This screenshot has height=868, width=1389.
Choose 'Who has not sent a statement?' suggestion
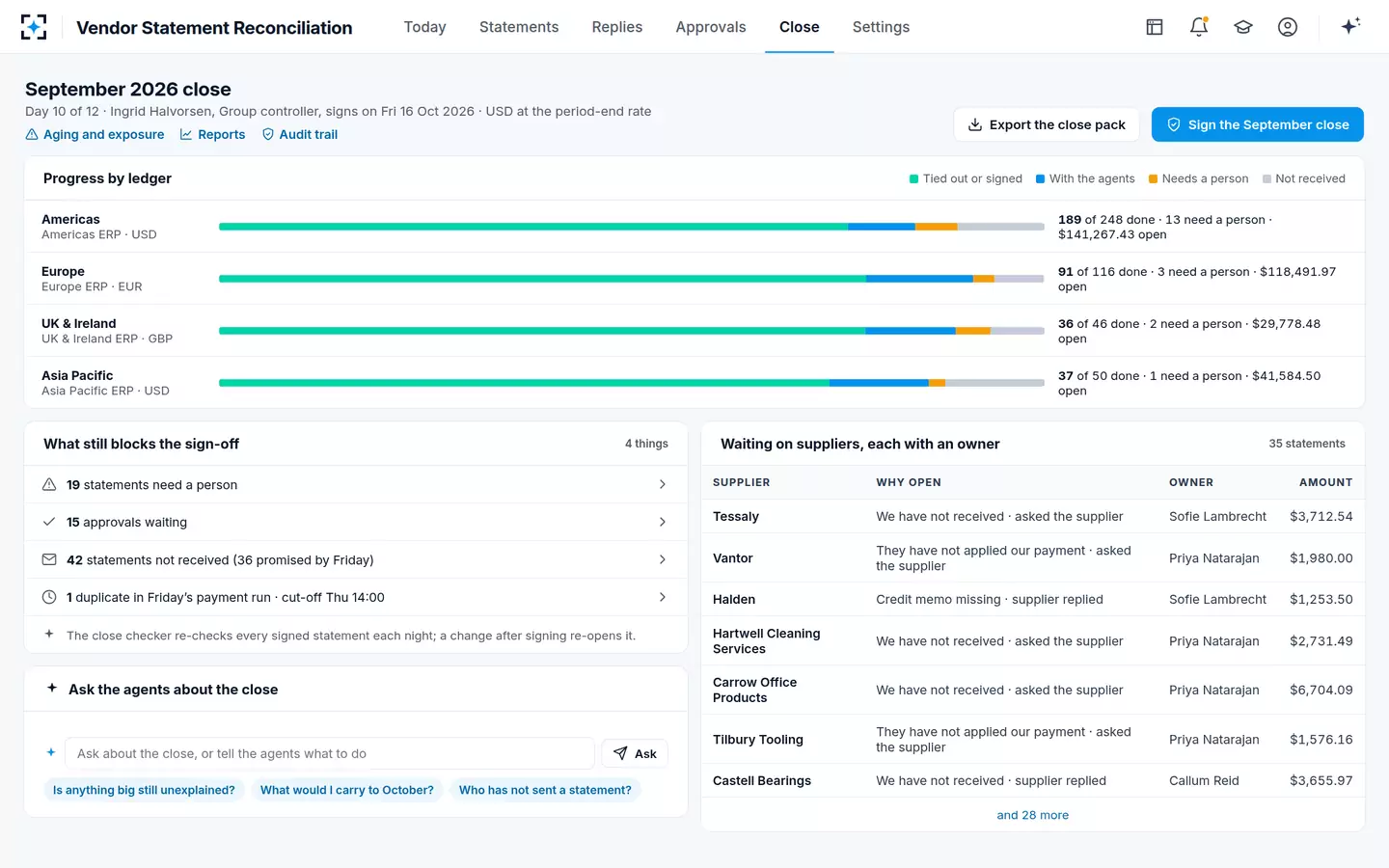tap(545, 790)
